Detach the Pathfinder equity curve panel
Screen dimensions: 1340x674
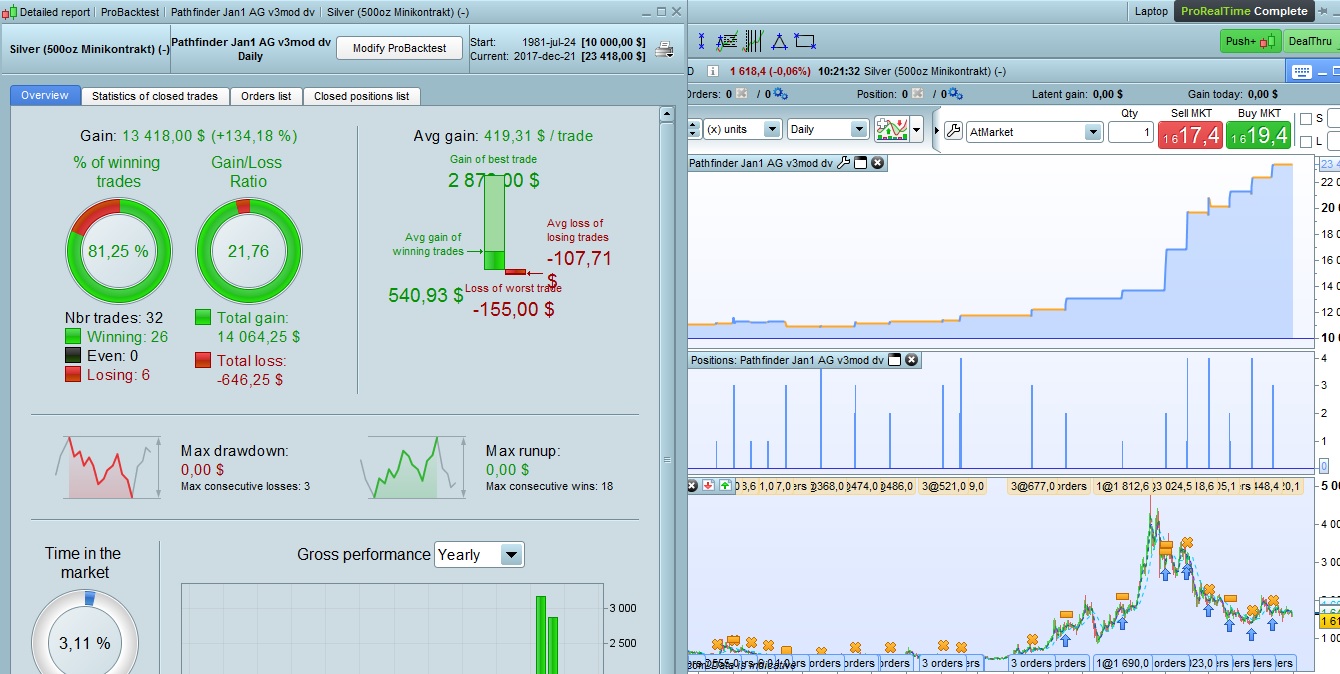pyautogui.click(x=860, y=163)
